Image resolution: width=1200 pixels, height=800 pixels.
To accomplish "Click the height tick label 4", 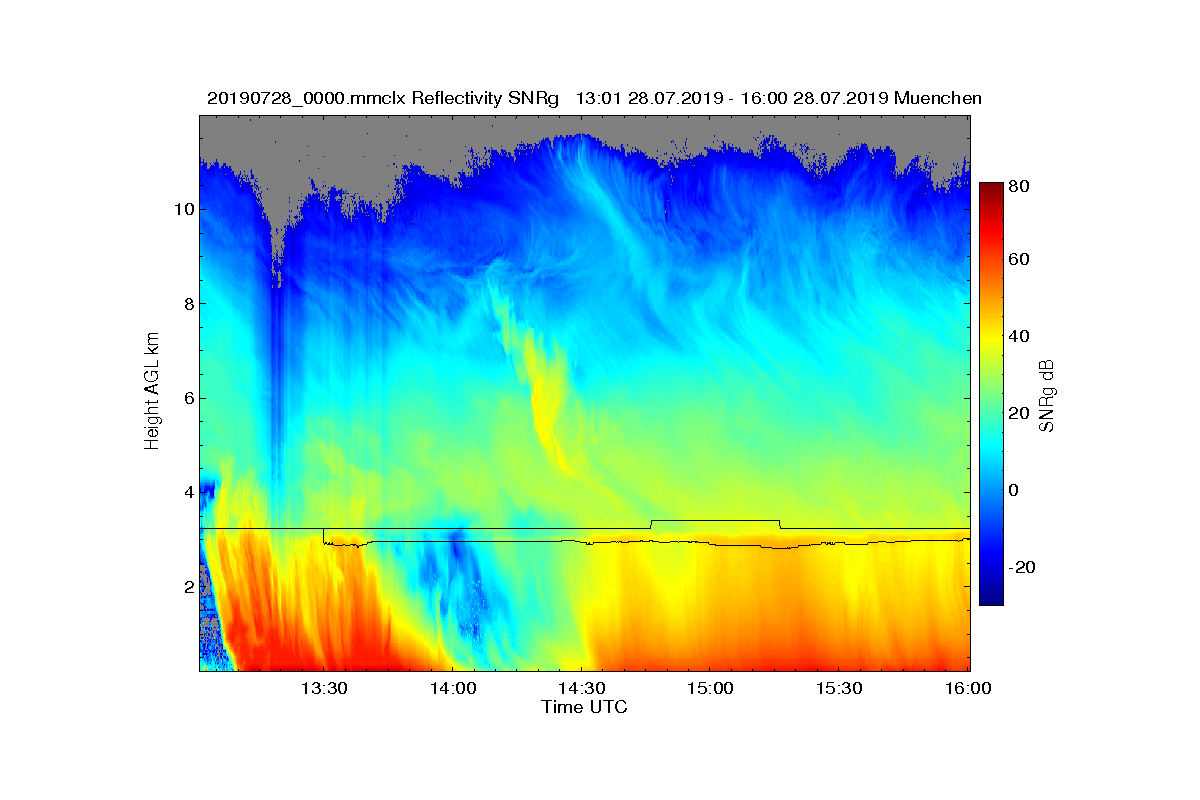I will [187, 492].
